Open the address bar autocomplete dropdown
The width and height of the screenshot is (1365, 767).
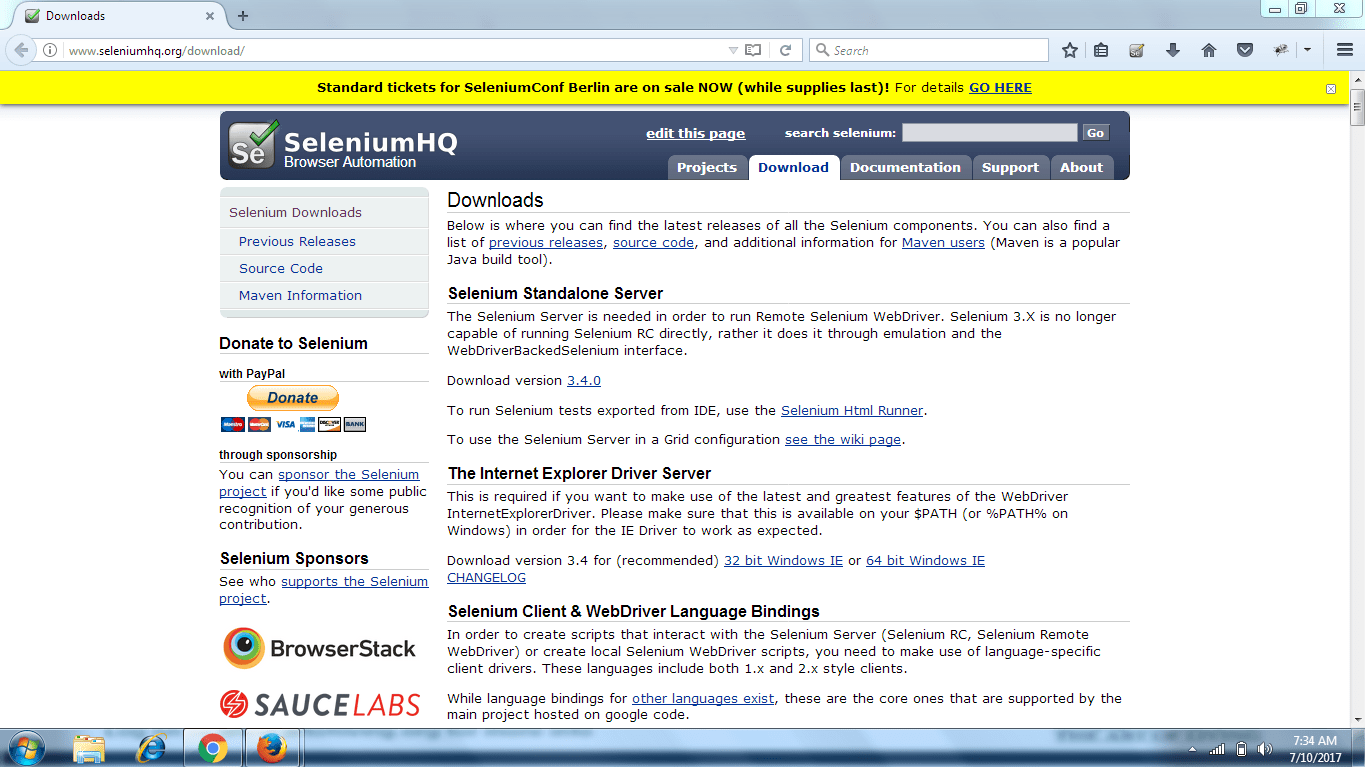point(732,49)
